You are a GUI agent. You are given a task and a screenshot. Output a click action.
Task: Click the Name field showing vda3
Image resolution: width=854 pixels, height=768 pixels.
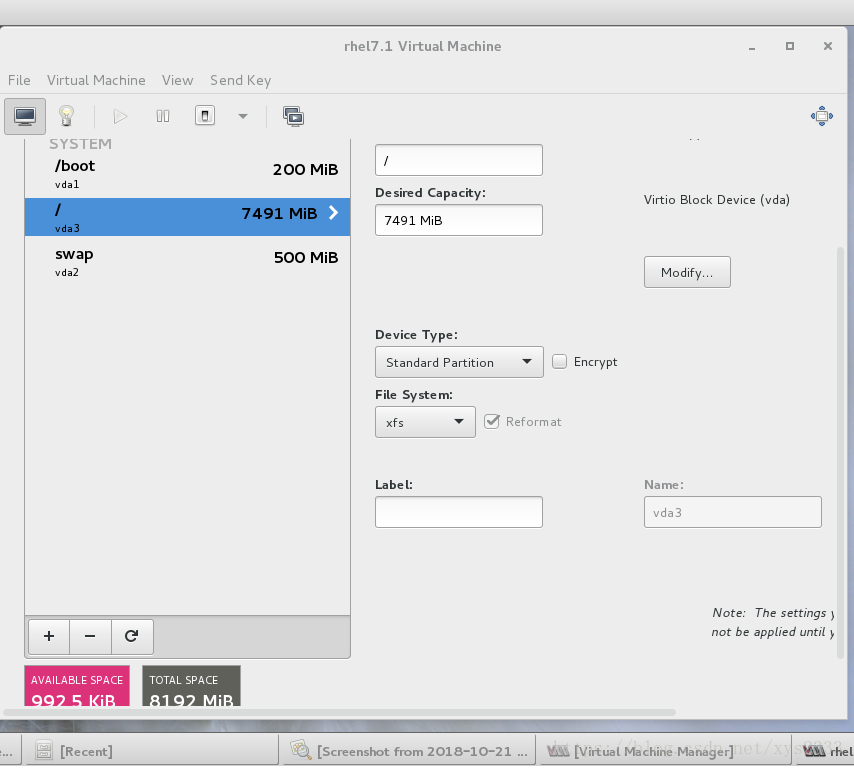coord(733,512)
